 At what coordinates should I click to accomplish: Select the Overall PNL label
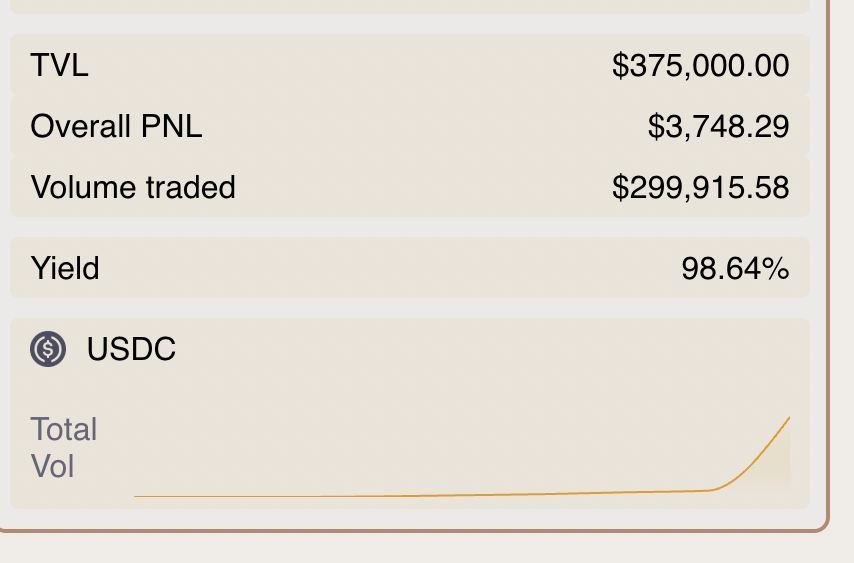(116, 127)
